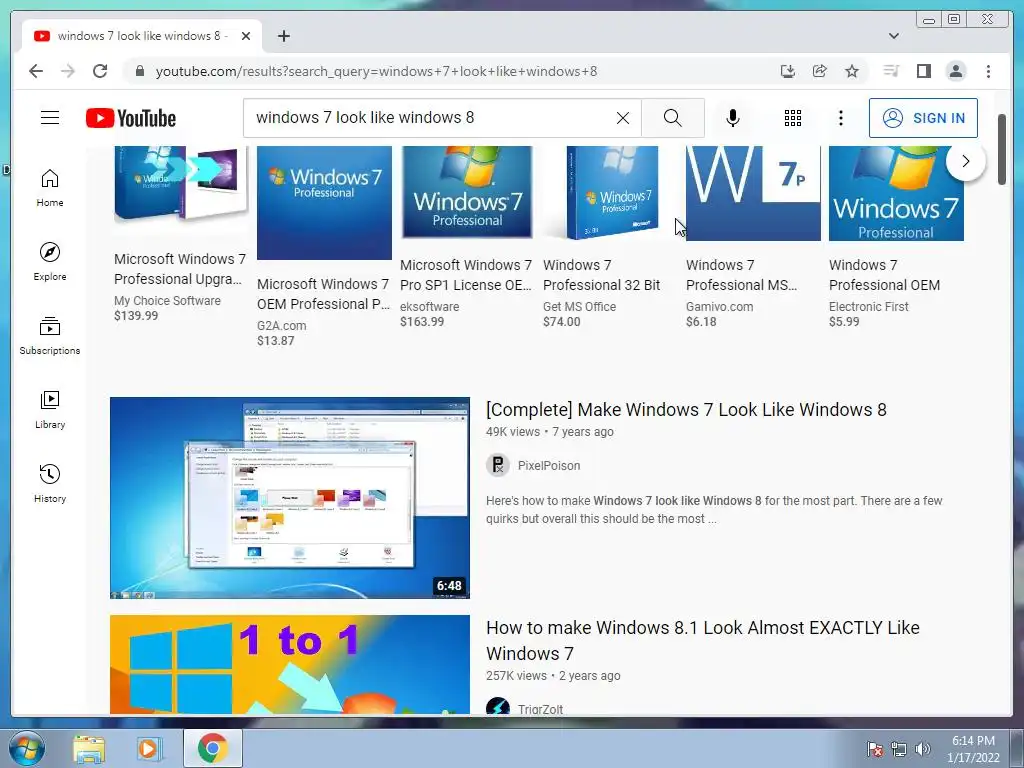This screenshot has height=768, width=1024.
Task: Open 'Microsoft Windows 7 Professional Upgra...' product
Action: point(180,269)
